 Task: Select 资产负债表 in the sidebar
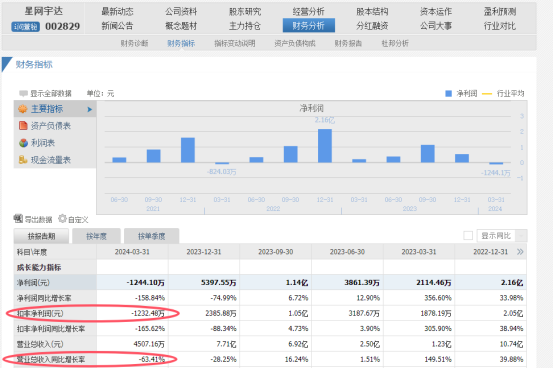(x=51, y=126)
